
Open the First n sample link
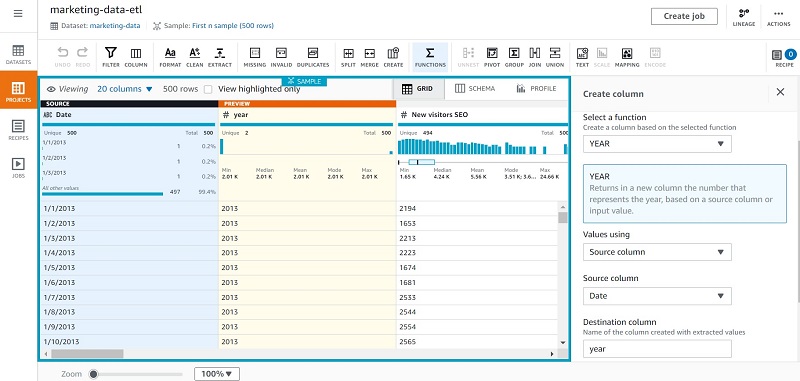click(233, 26)
